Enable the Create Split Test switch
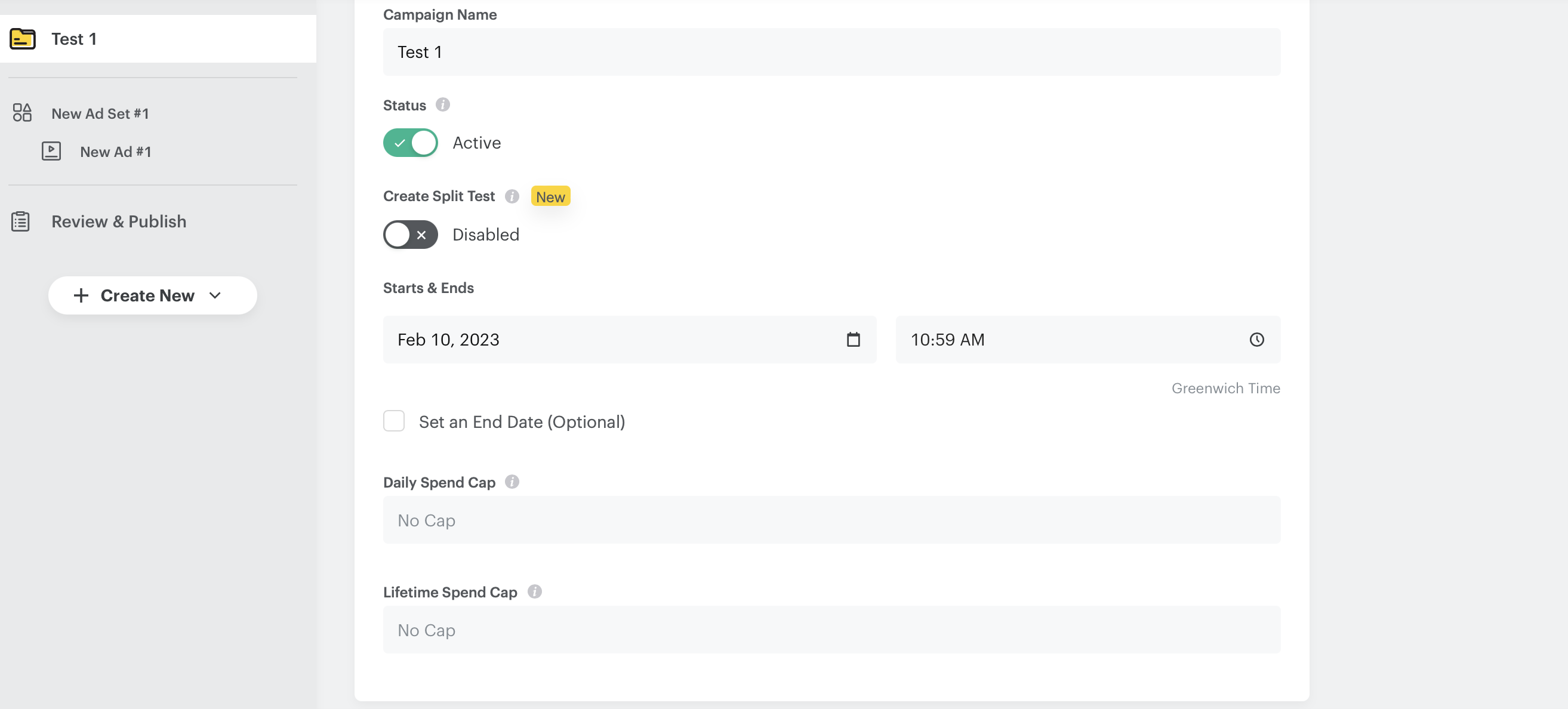The image size is (1568, 709). pos(410,235)
